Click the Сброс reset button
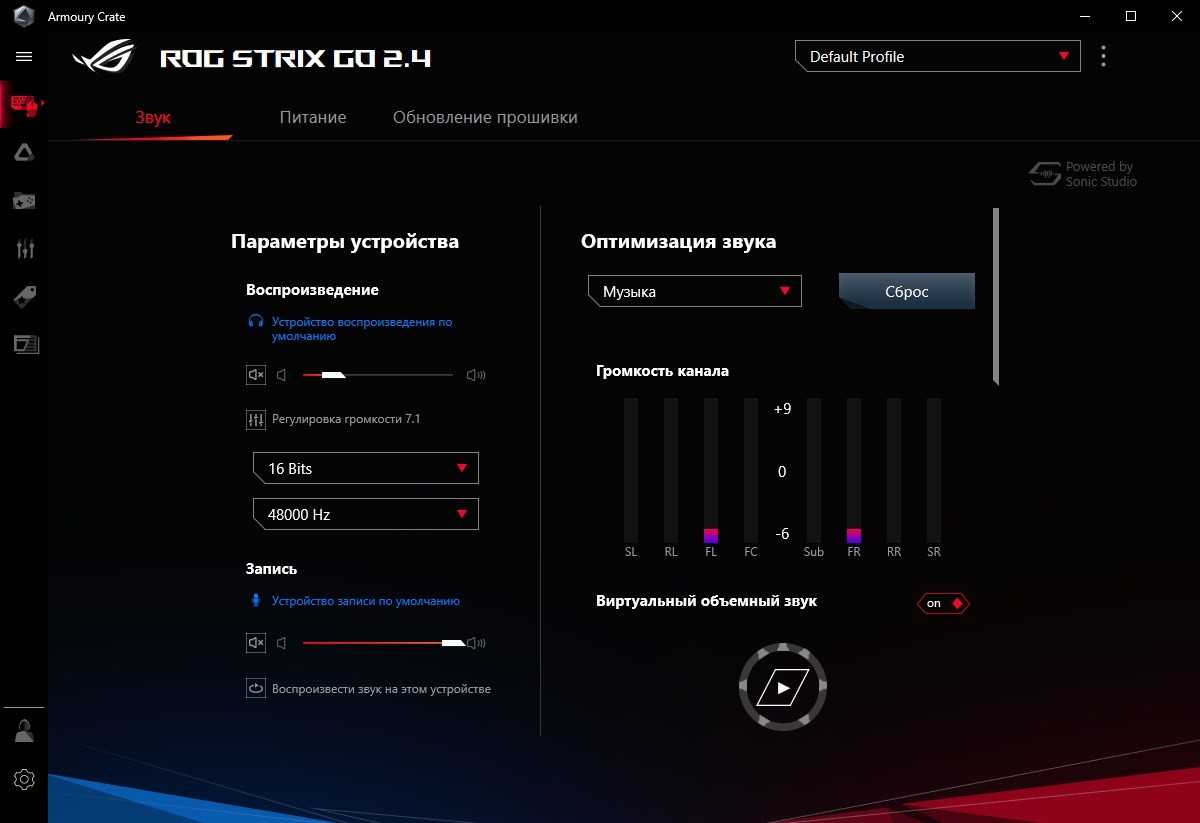This screenshot has height=823, width=1200. pos(906,292)
